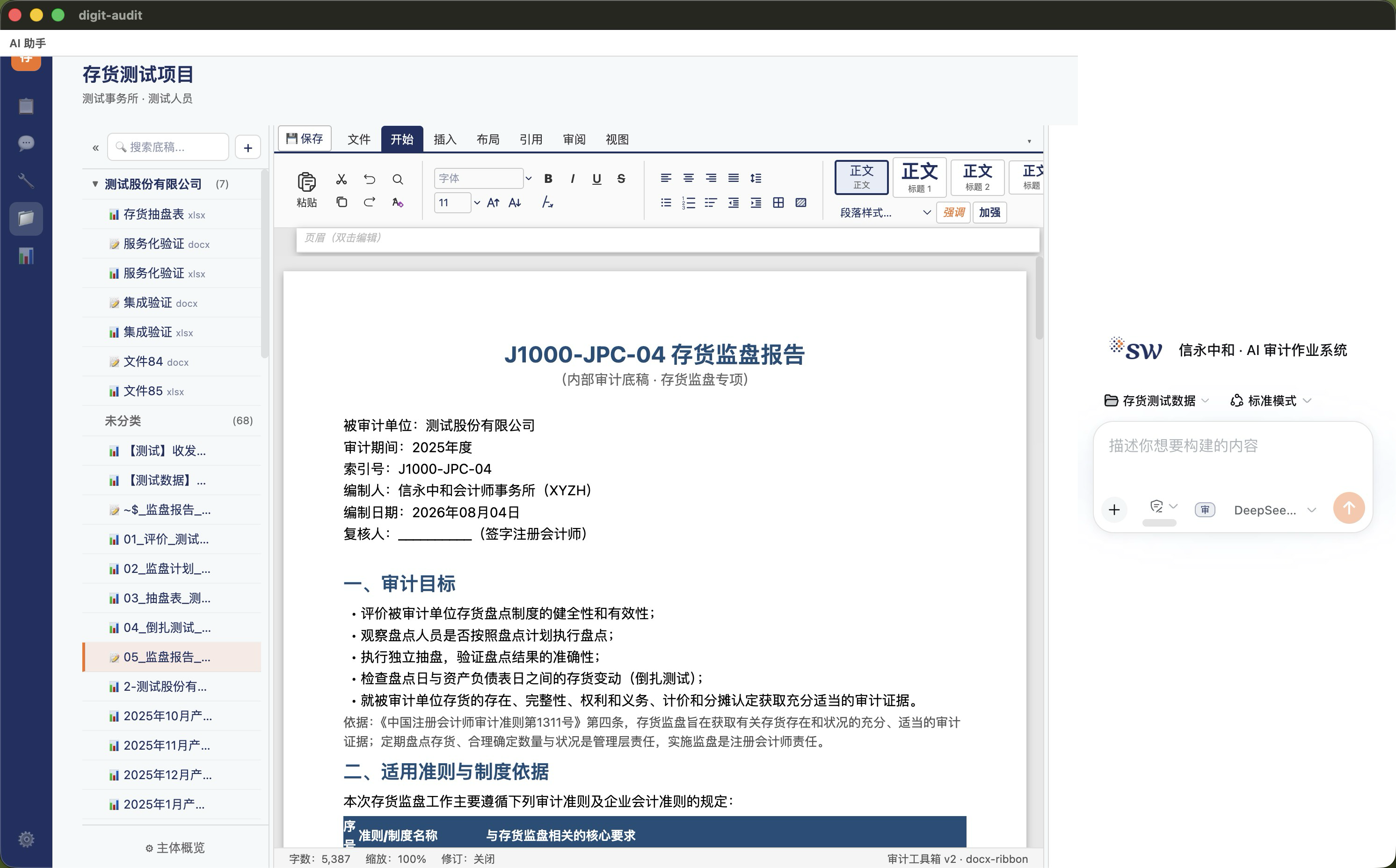Focus the 搜索底稿 search field
Image resolution: width=1396 pixels, height=868 pixels.
[x=168, y=147]
